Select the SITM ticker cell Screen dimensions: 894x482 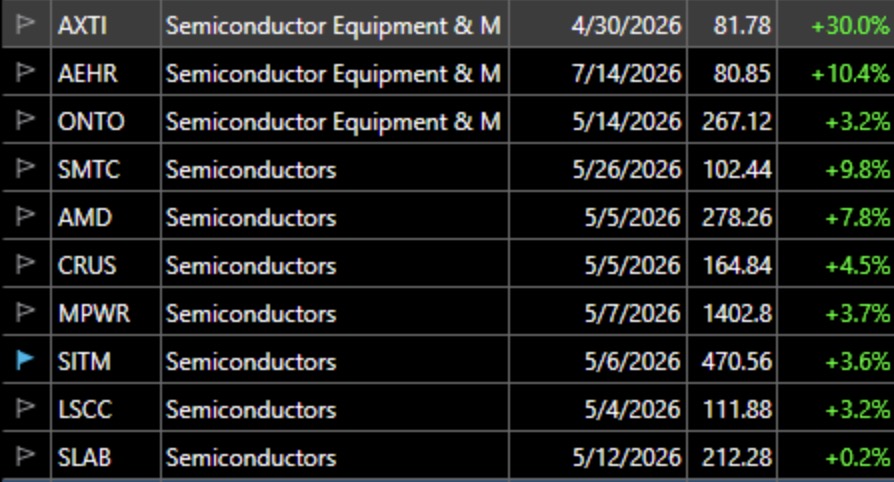84,362
